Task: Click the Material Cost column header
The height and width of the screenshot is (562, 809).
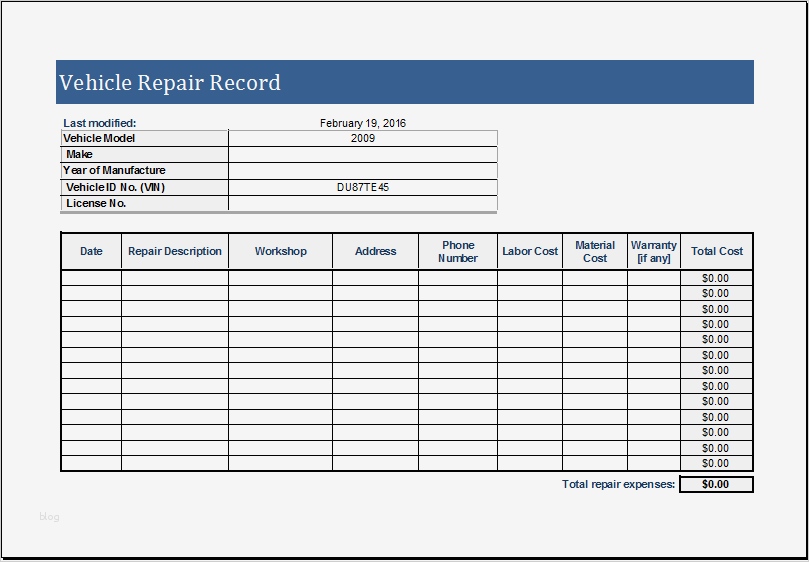Action: (x=595, y=251)
